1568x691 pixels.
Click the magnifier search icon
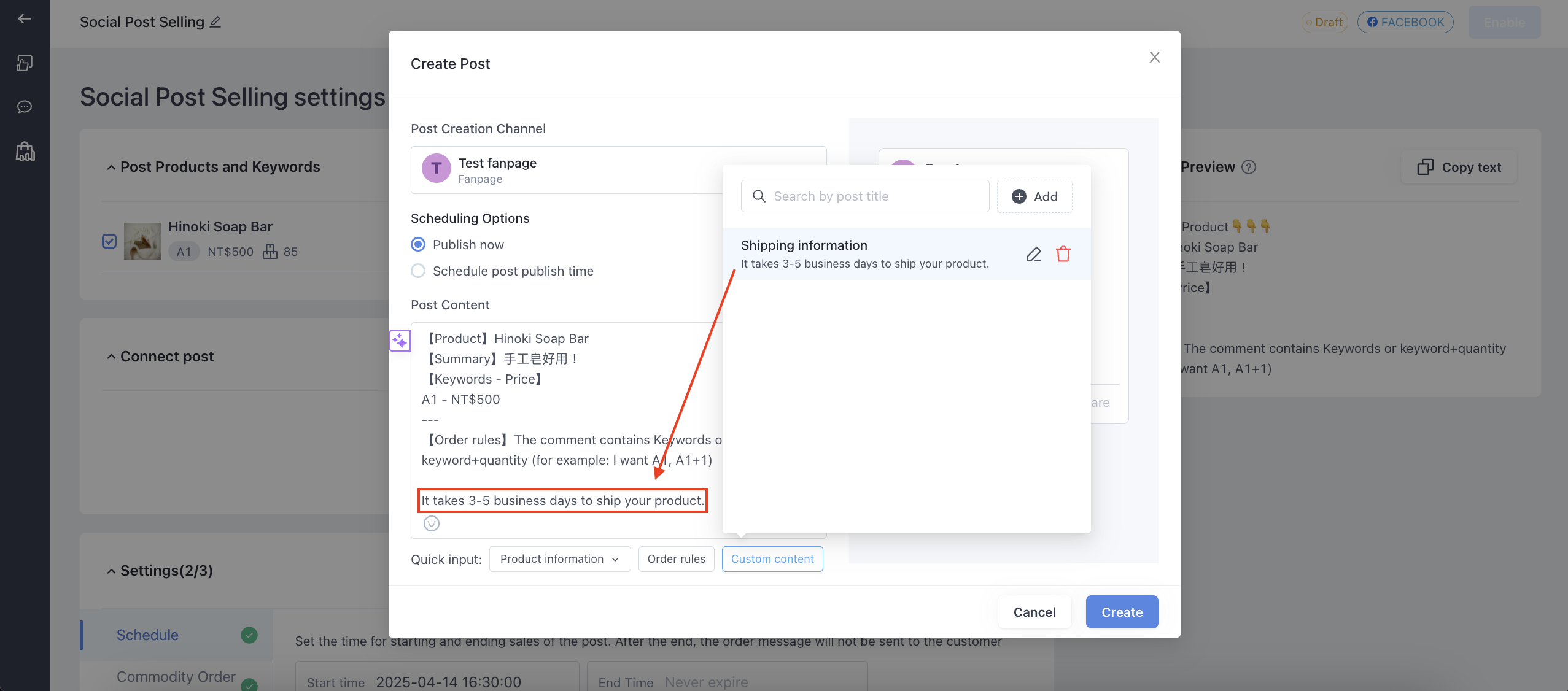coord(759,196)
